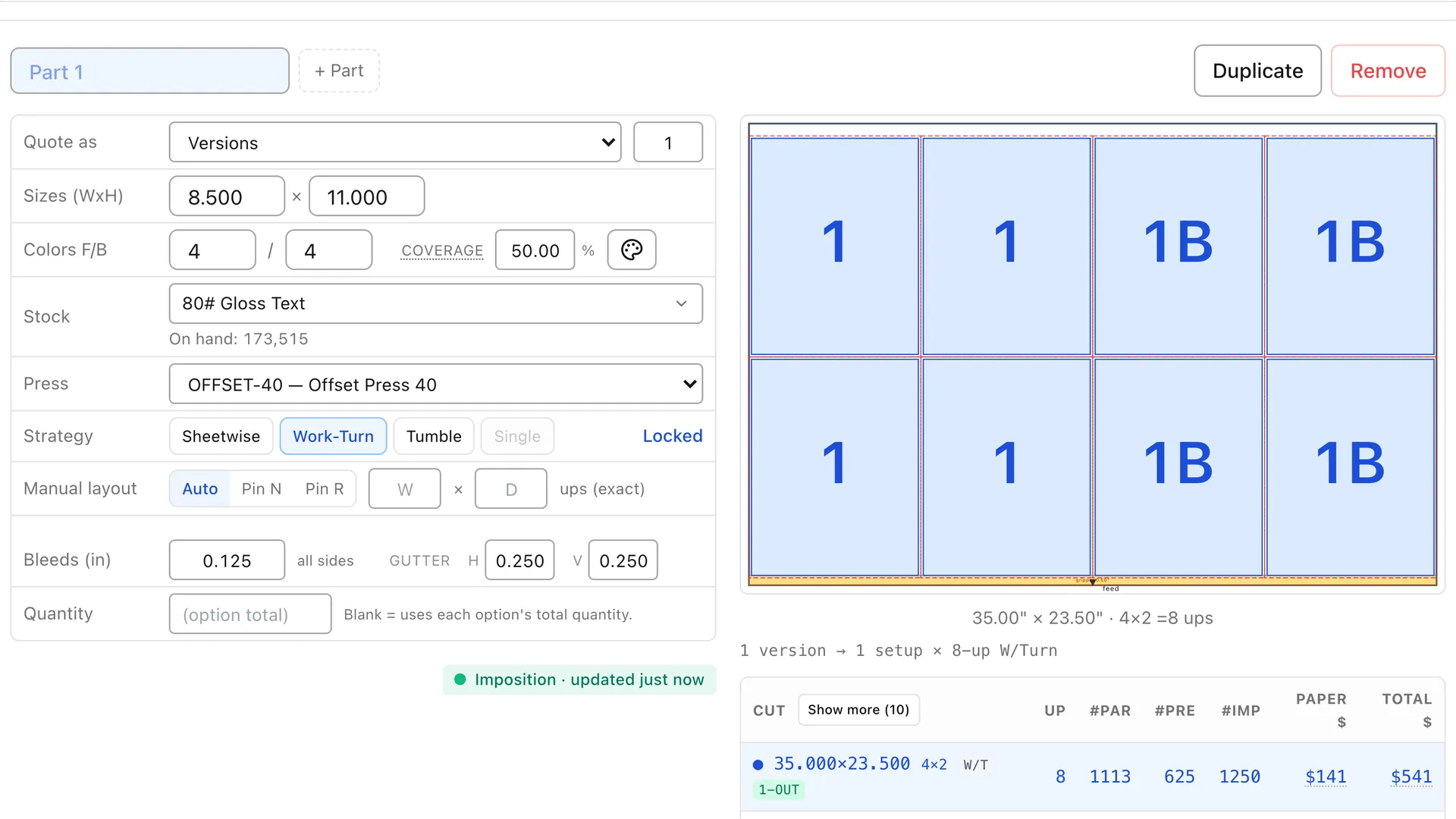Select the Work-Turn strategy
The image size is (1456, 819).
pyautogui.click(x=333, y=436)
